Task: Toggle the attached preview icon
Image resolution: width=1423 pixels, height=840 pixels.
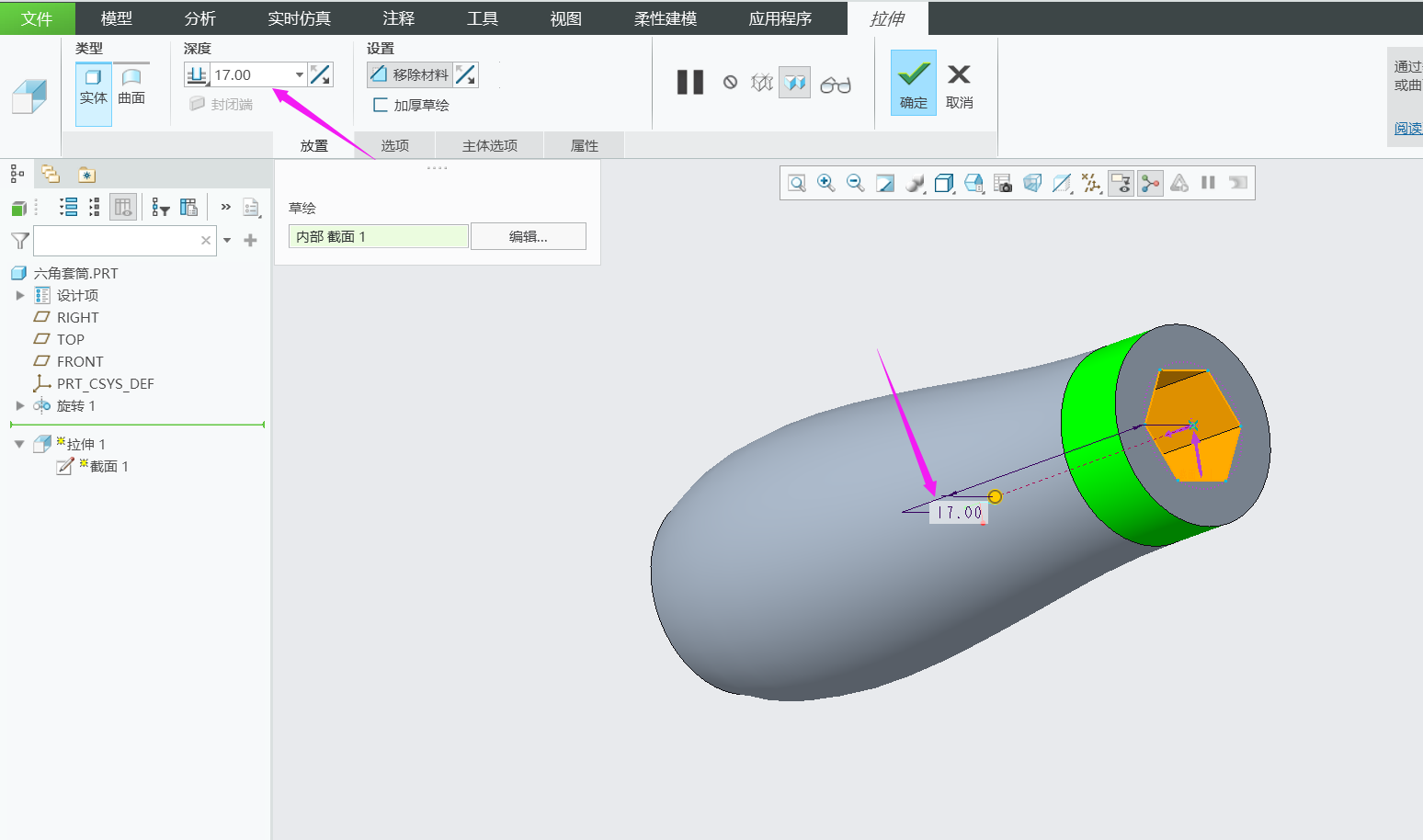Action: click(x=795, y=83)
